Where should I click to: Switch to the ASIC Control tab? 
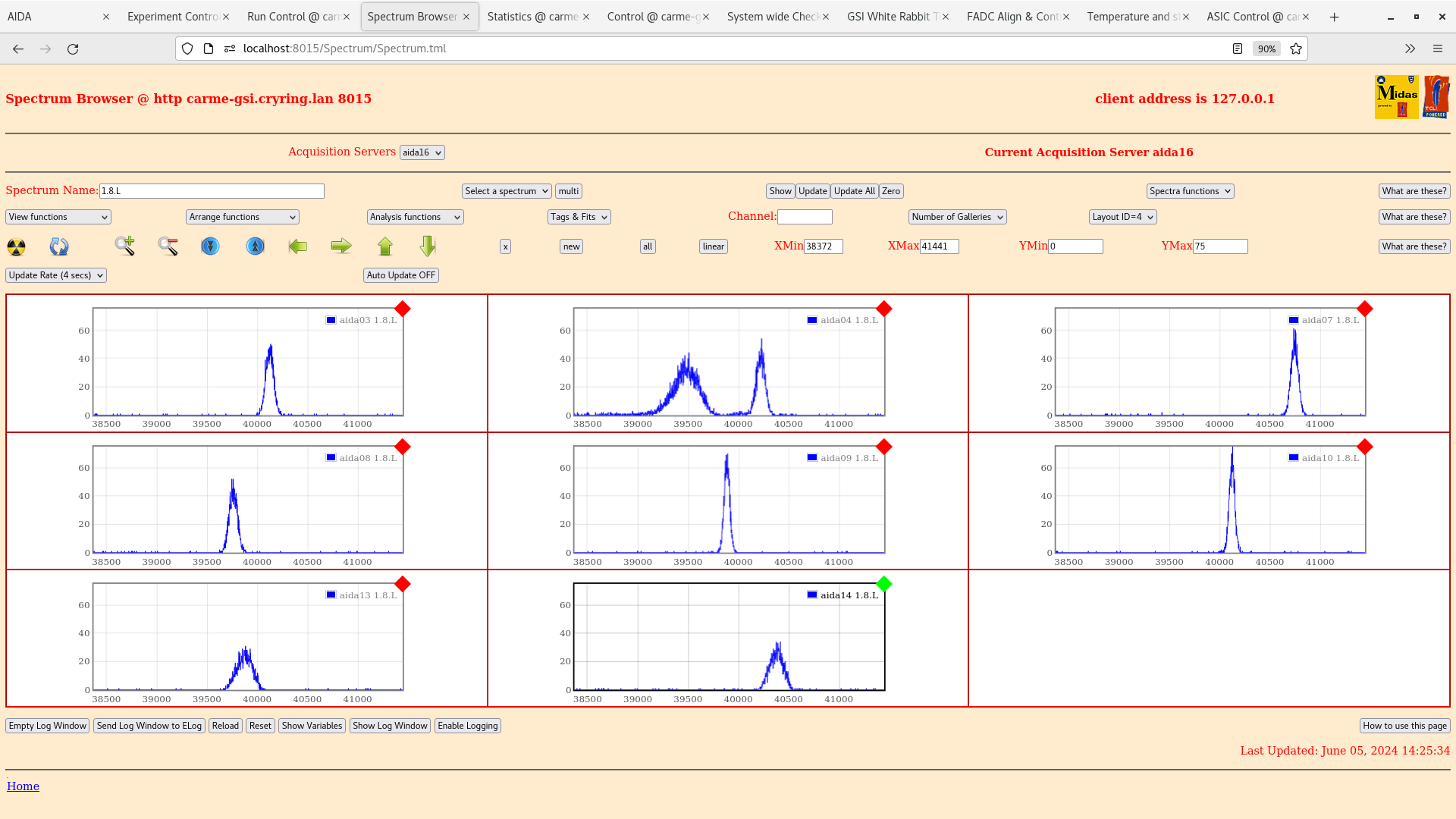1251,17
